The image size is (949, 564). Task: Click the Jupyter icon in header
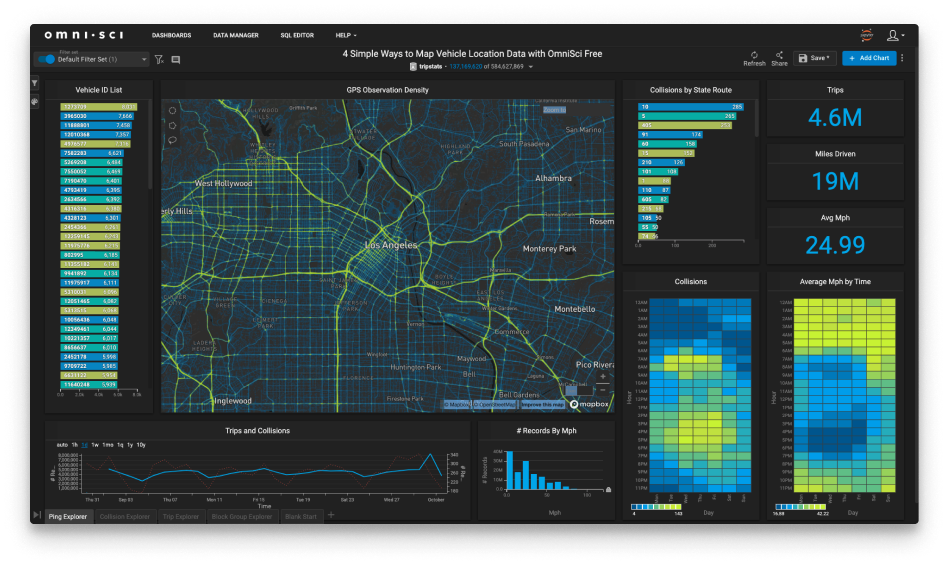point(867,35)
